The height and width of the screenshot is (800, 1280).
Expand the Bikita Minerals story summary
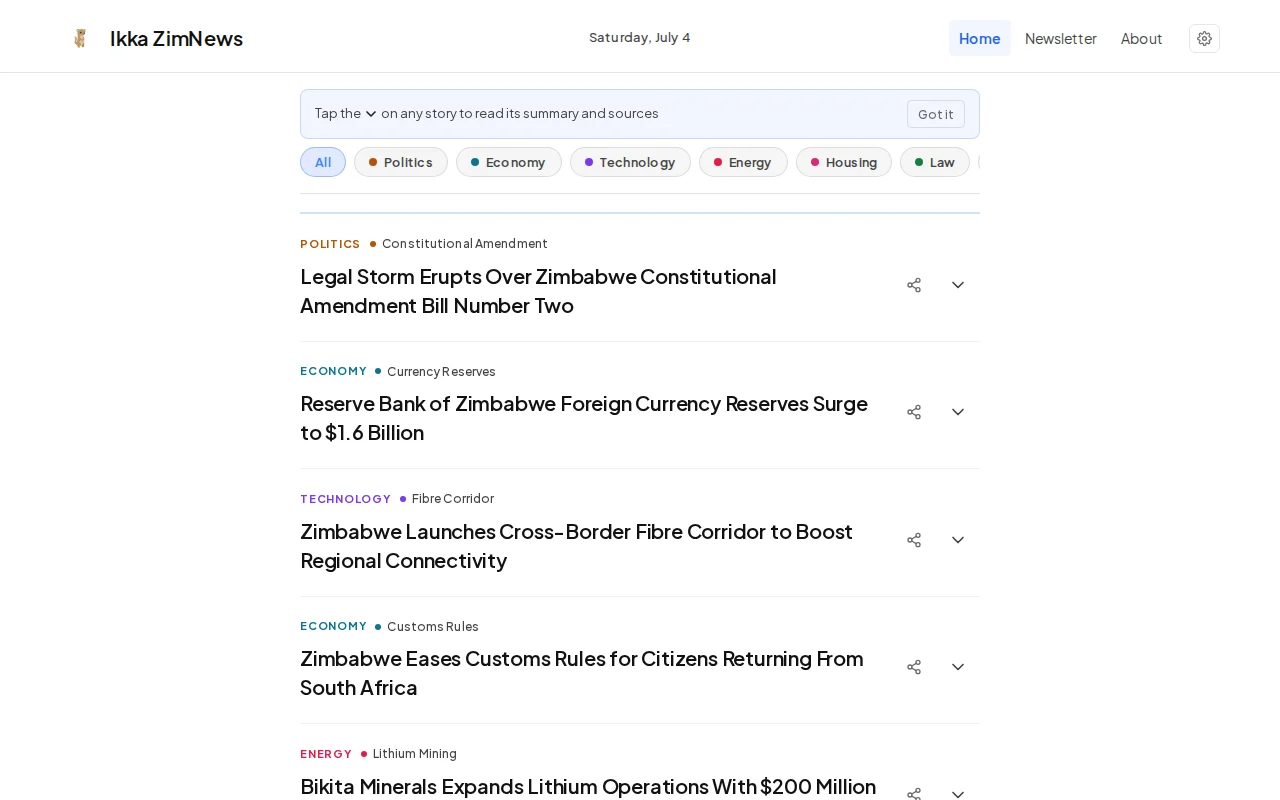pyautogui.click(x=958, y=793)
